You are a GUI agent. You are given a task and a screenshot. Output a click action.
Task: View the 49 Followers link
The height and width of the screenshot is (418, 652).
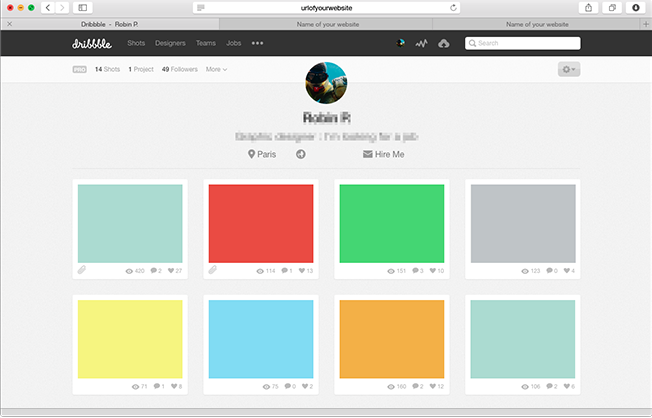click(x=179, y=69)
